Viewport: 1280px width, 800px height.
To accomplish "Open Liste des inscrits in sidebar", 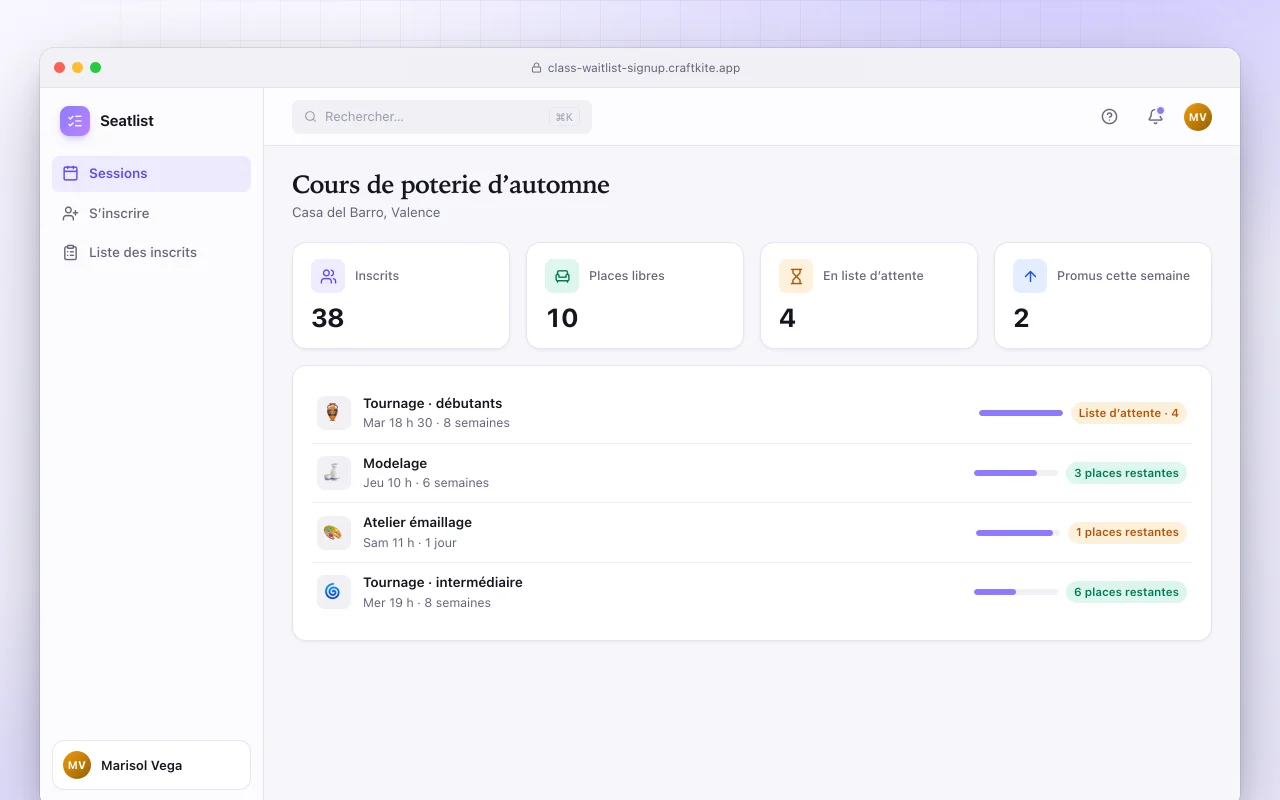I will pos(151,252).
